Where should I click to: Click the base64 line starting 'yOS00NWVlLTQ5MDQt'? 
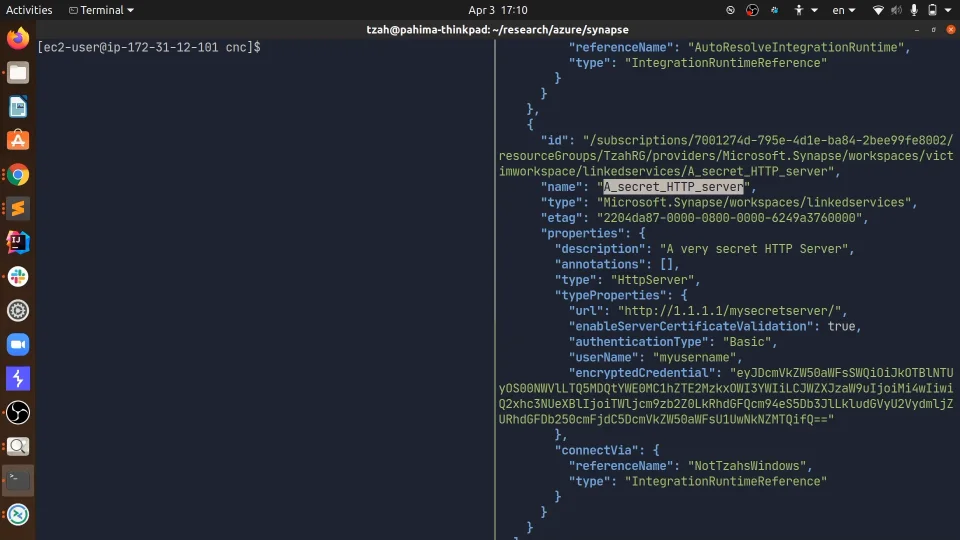click(x=726, y=388)
